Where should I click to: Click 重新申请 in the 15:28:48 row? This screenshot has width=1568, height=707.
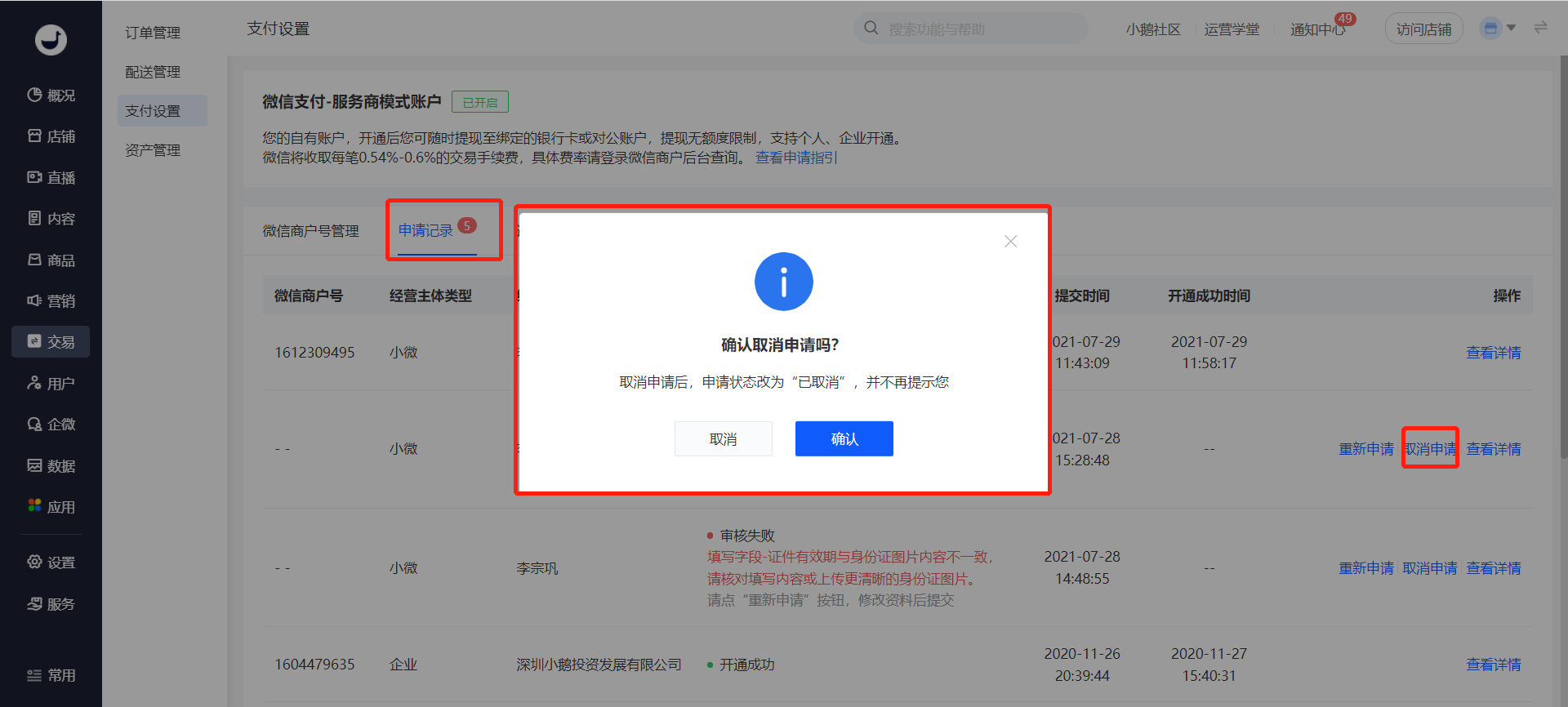1366,449
